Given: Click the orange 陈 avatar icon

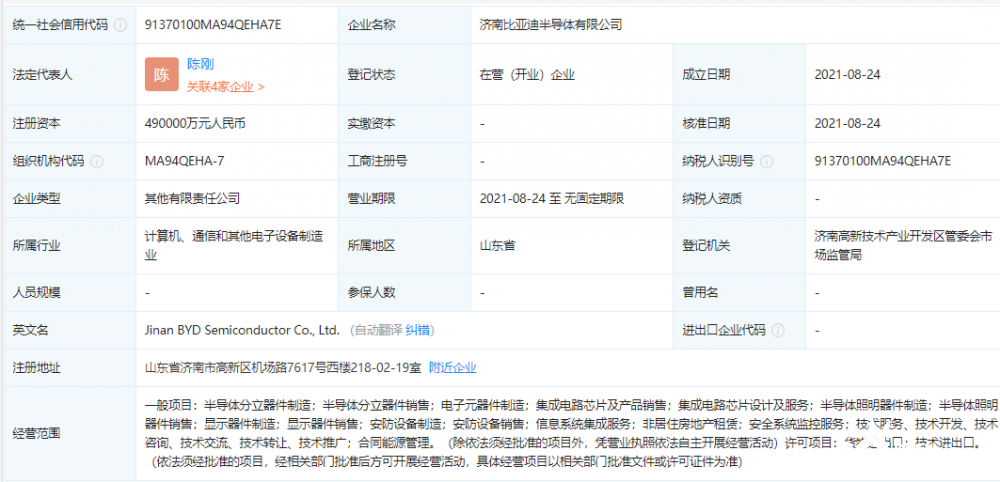Looking at the screenshot, I should (x=162, y=75).
